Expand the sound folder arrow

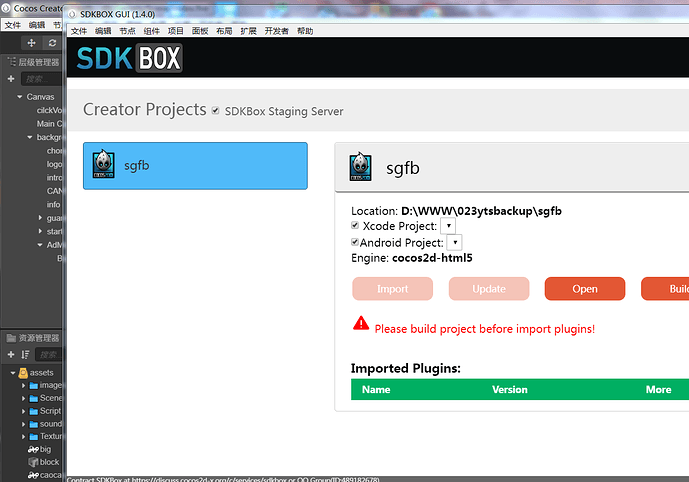coord(23,424)
